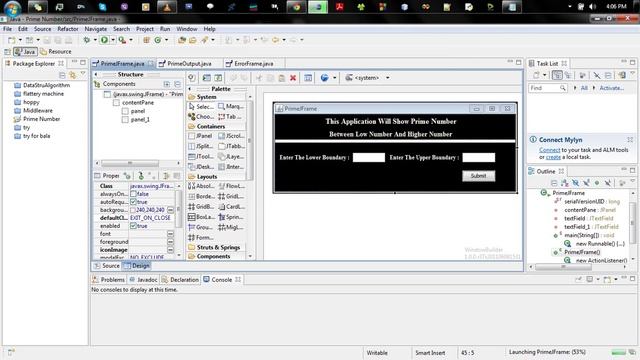This screenshot has width=640, height=360.
Task: Expand the Struts & Springs palette category
Action: pyautogui.click(x=218, y=247)
